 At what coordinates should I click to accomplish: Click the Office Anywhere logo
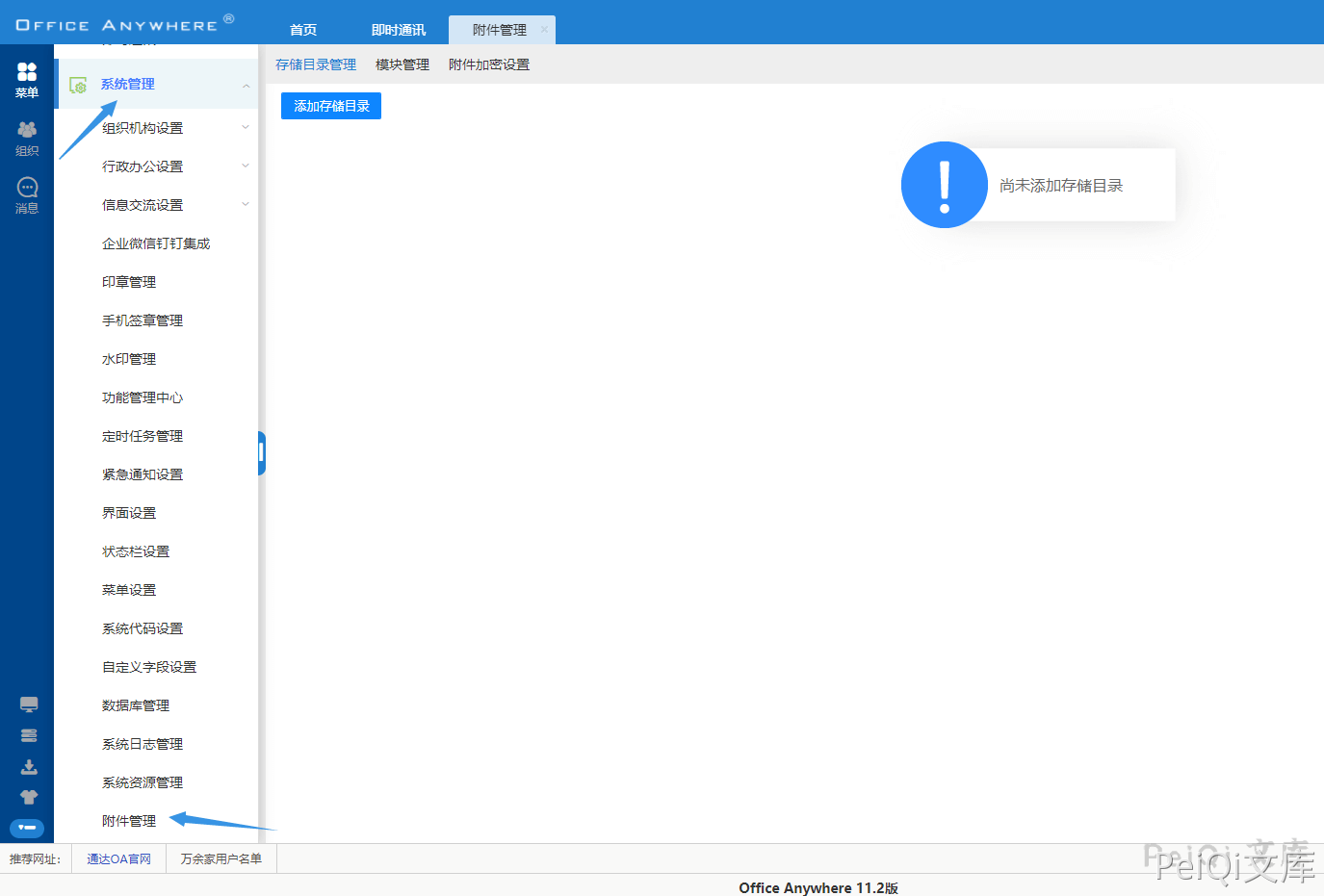125,23
